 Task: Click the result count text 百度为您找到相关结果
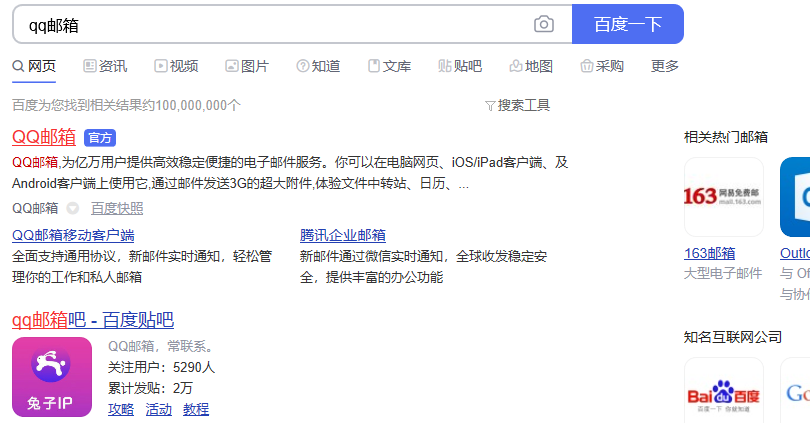click(127, 105)
